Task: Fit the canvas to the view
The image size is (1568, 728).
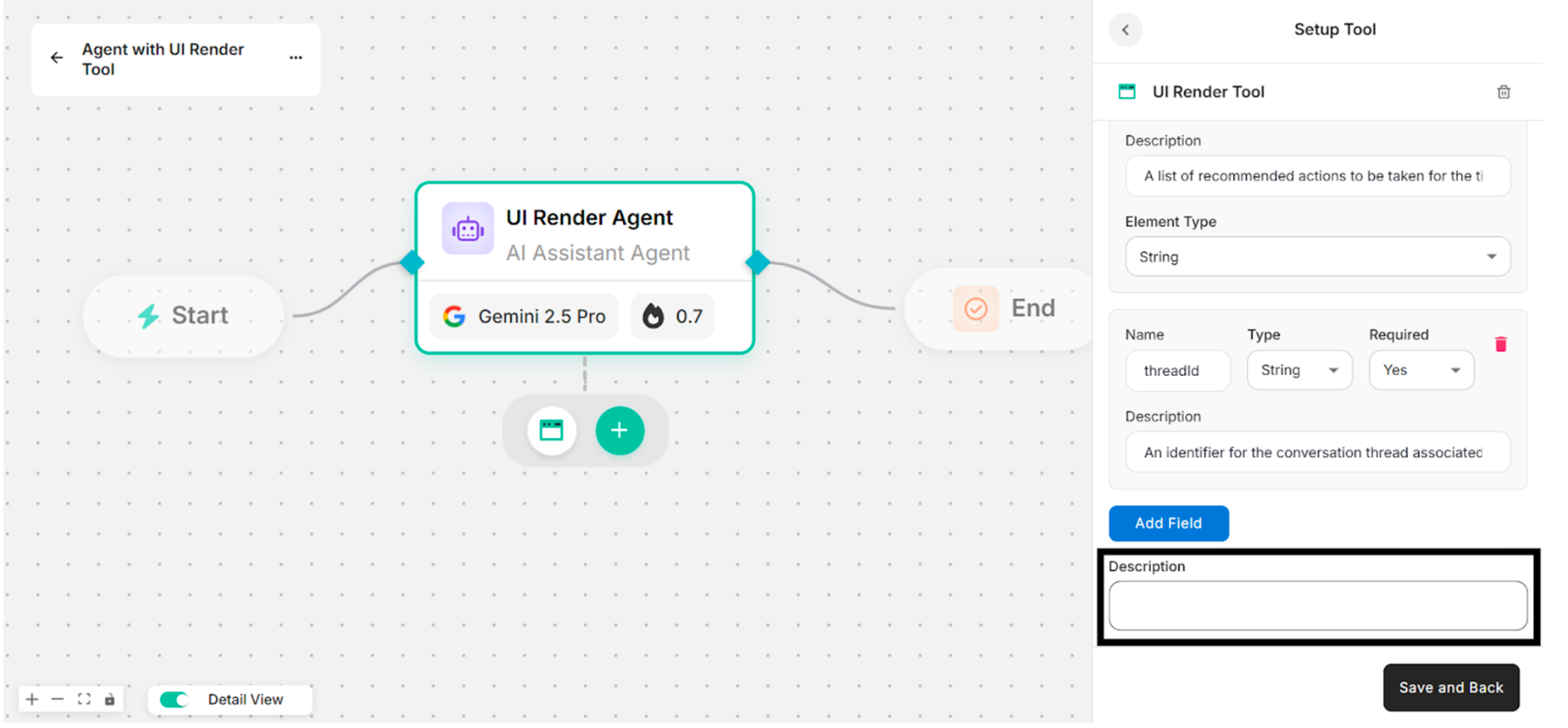Action: tap(84, 700)
